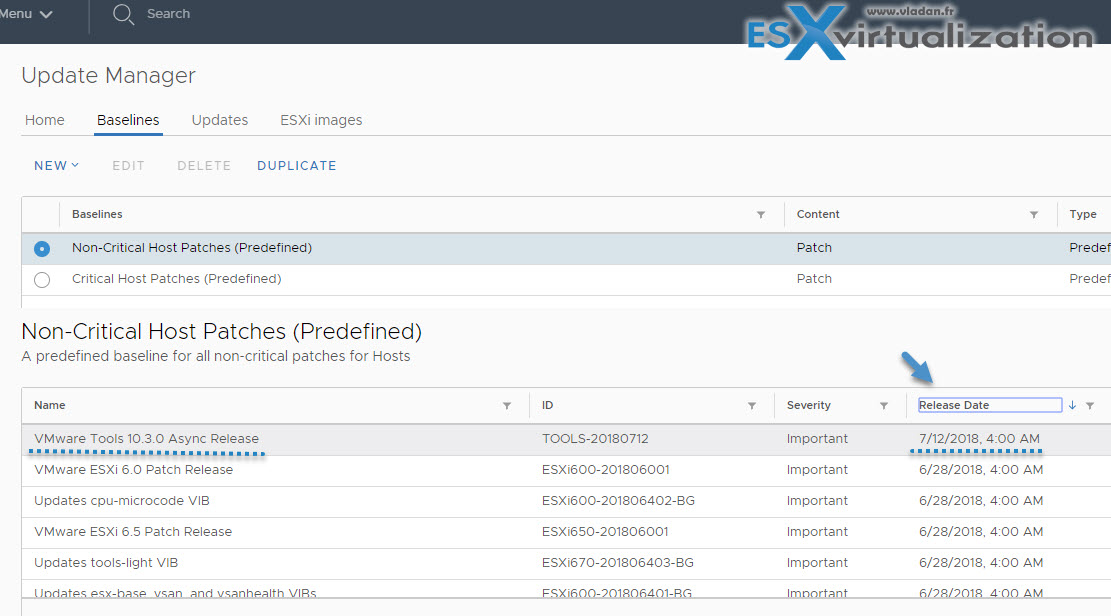Click the Search input field

[x=168, y=13]
